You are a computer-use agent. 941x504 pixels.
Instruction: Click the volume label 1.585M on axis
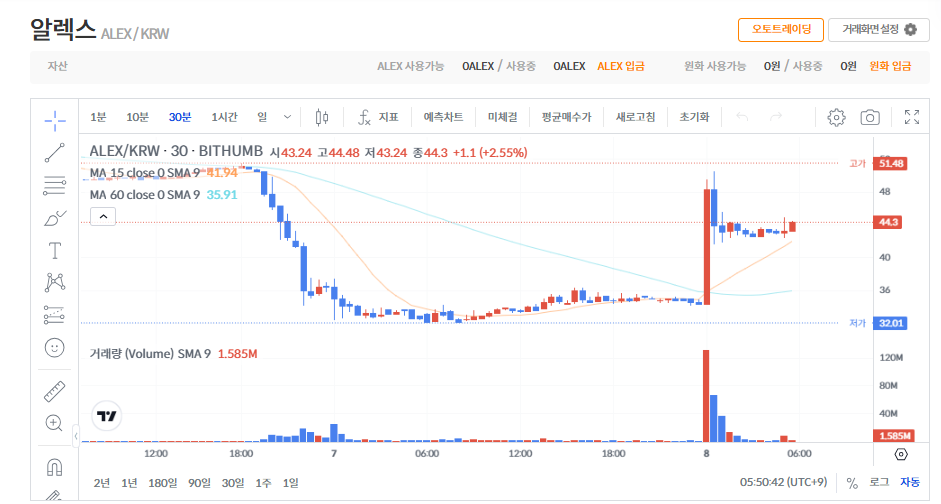coord(893,436)
